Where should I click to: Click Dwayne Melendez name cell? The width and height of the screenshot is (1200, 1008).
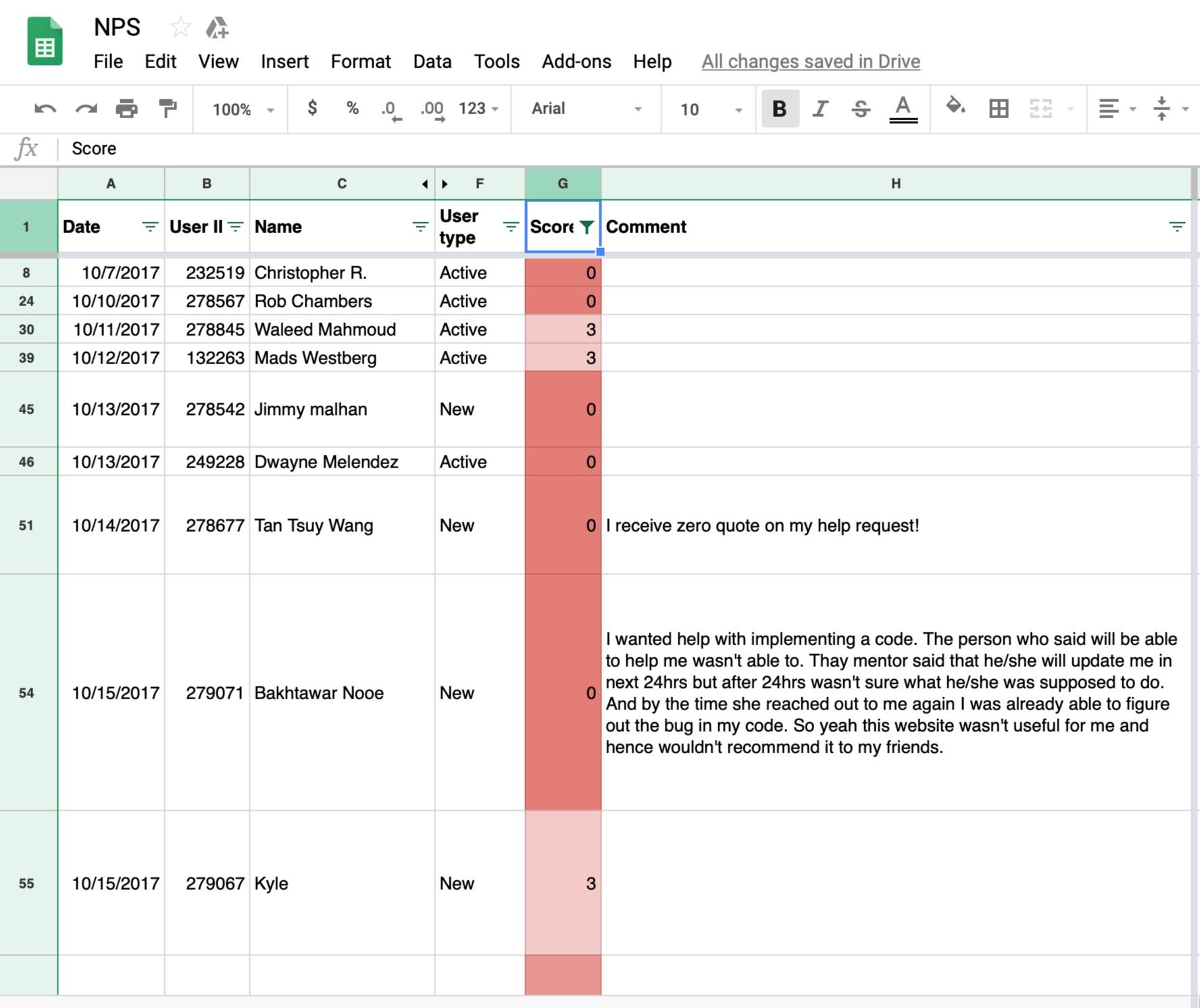point(342,462)
